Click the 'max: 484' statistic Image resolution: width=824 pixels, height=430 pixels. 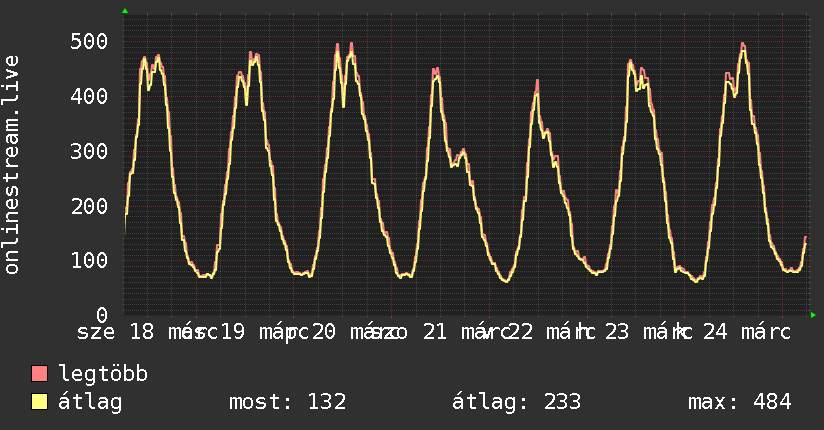tap(739, 402)
